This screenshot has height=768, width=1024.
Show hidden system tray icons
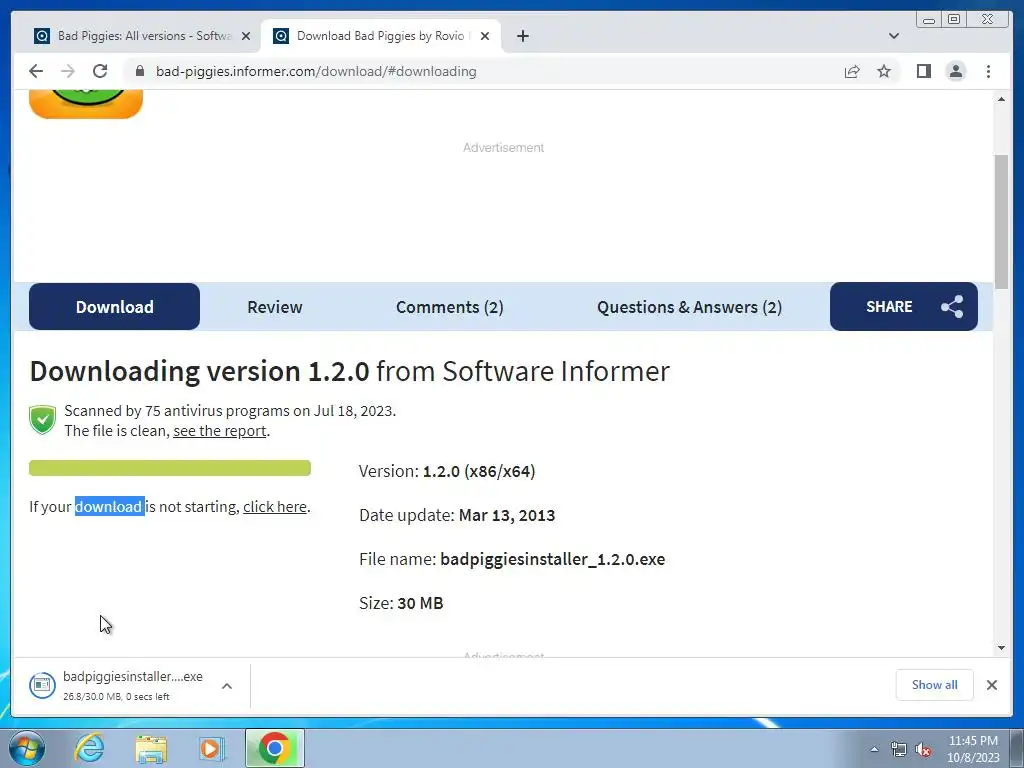click(x=874, y=749)
